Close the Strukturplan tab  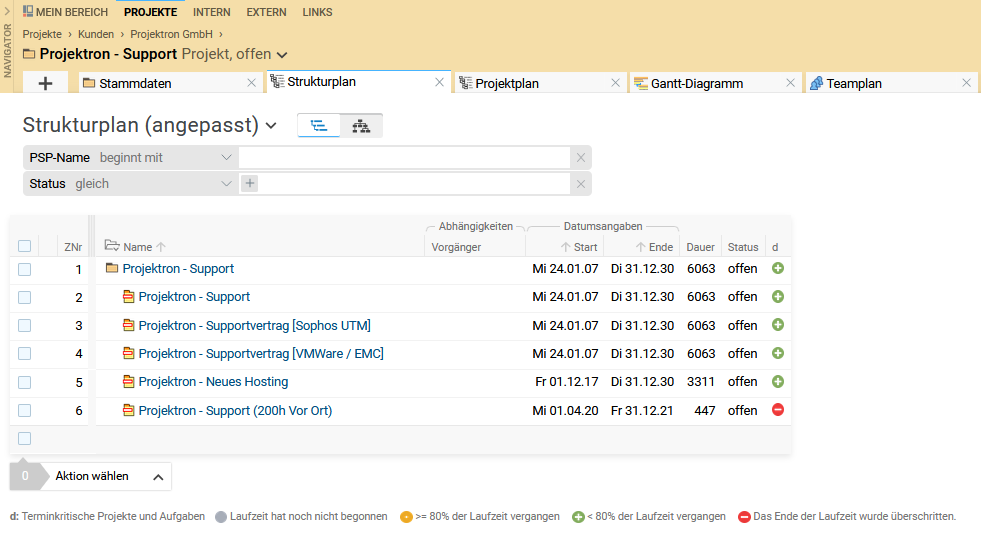click(439, 82)
